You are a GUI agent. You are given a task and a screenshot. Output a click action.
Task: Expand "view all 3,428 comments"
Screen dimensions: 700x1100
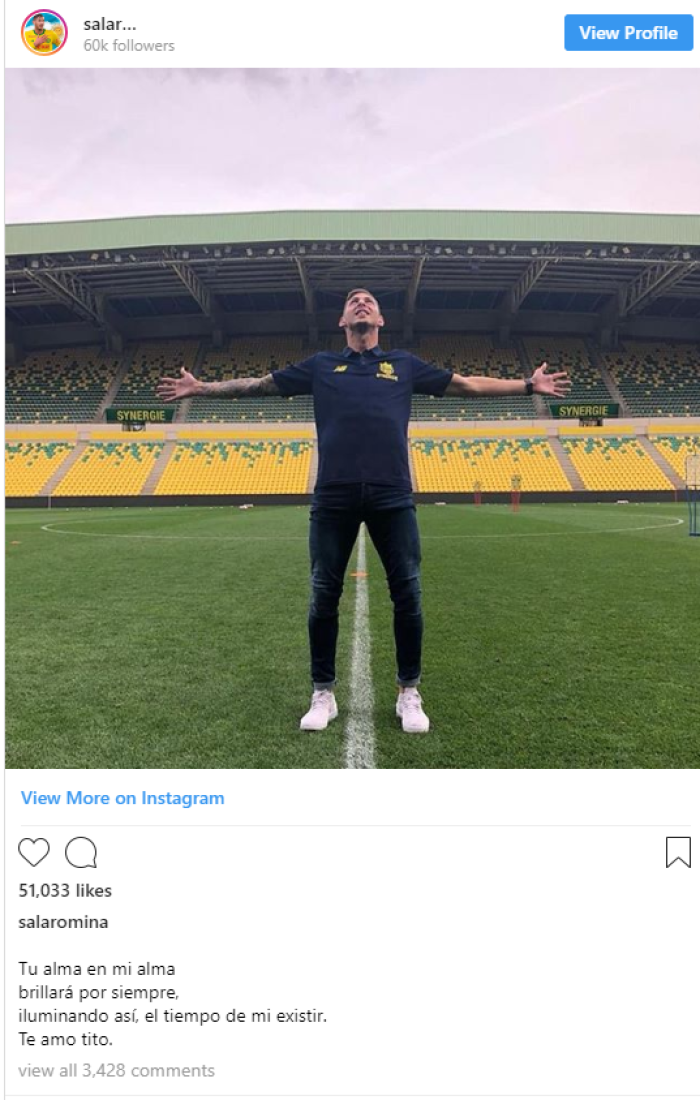pos(116,1070)
